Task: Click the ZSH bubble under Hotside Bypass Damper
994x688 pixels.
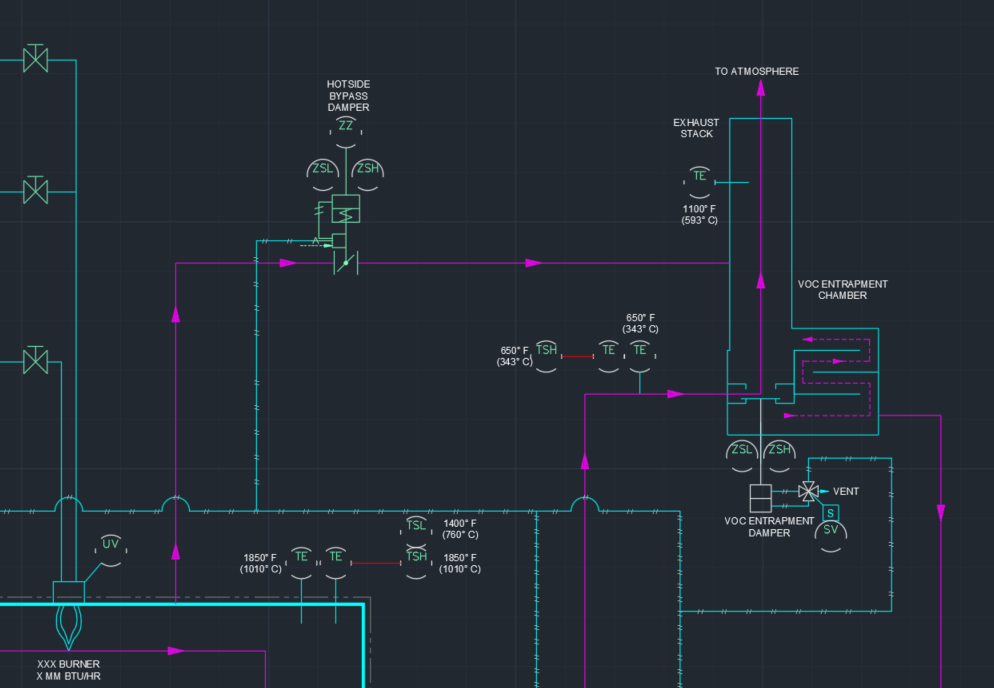Action: 368,174
